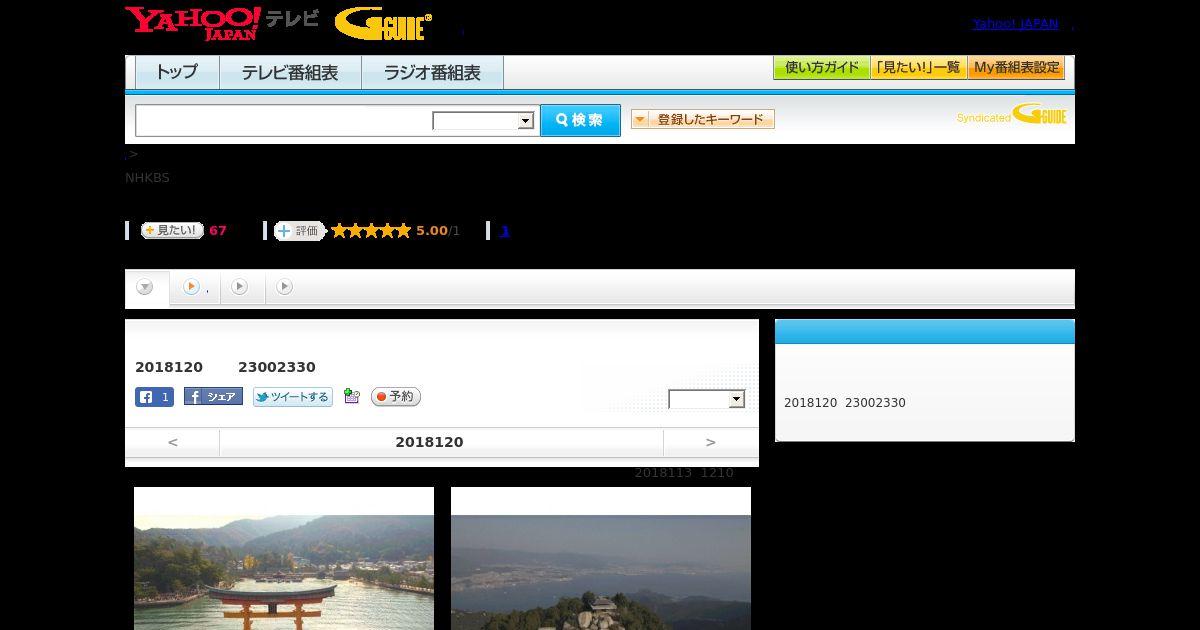
Task: Click the 2018120 23002330 sidebar text
Action: (845, 403)
